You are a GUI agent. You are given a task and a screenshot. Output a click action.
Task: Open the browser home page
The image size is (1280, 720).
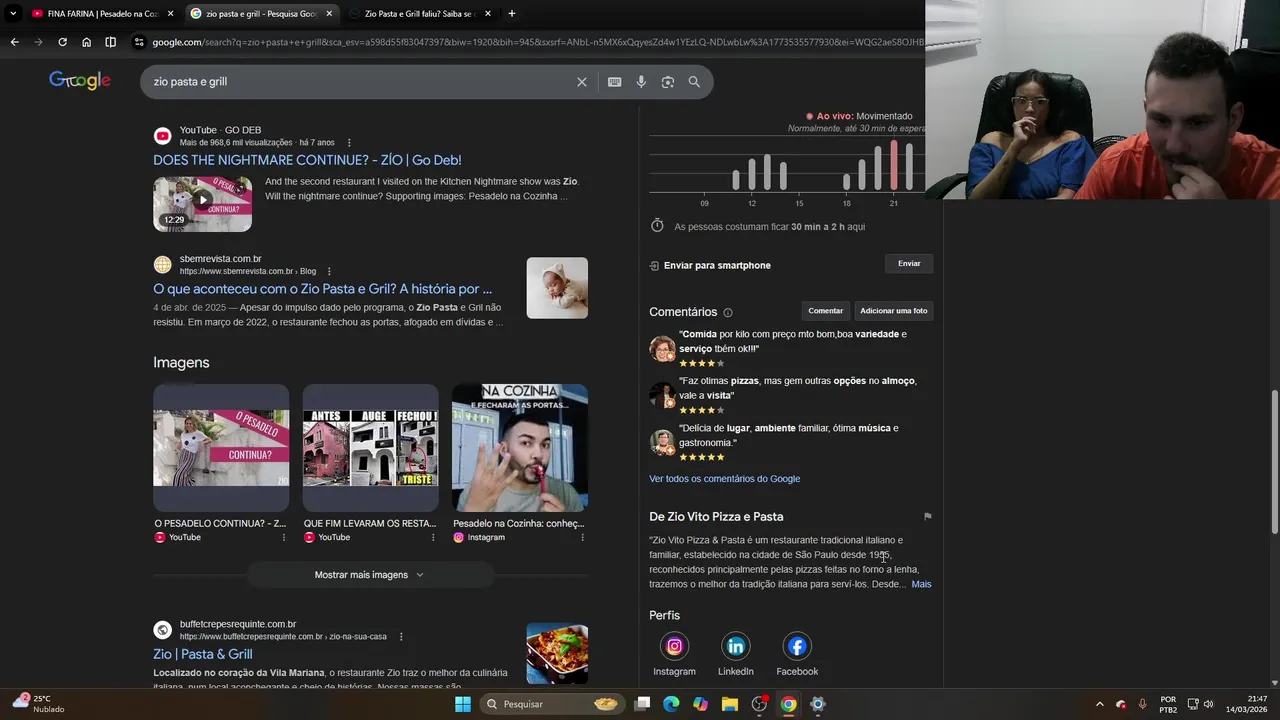[x=86, y=42]
